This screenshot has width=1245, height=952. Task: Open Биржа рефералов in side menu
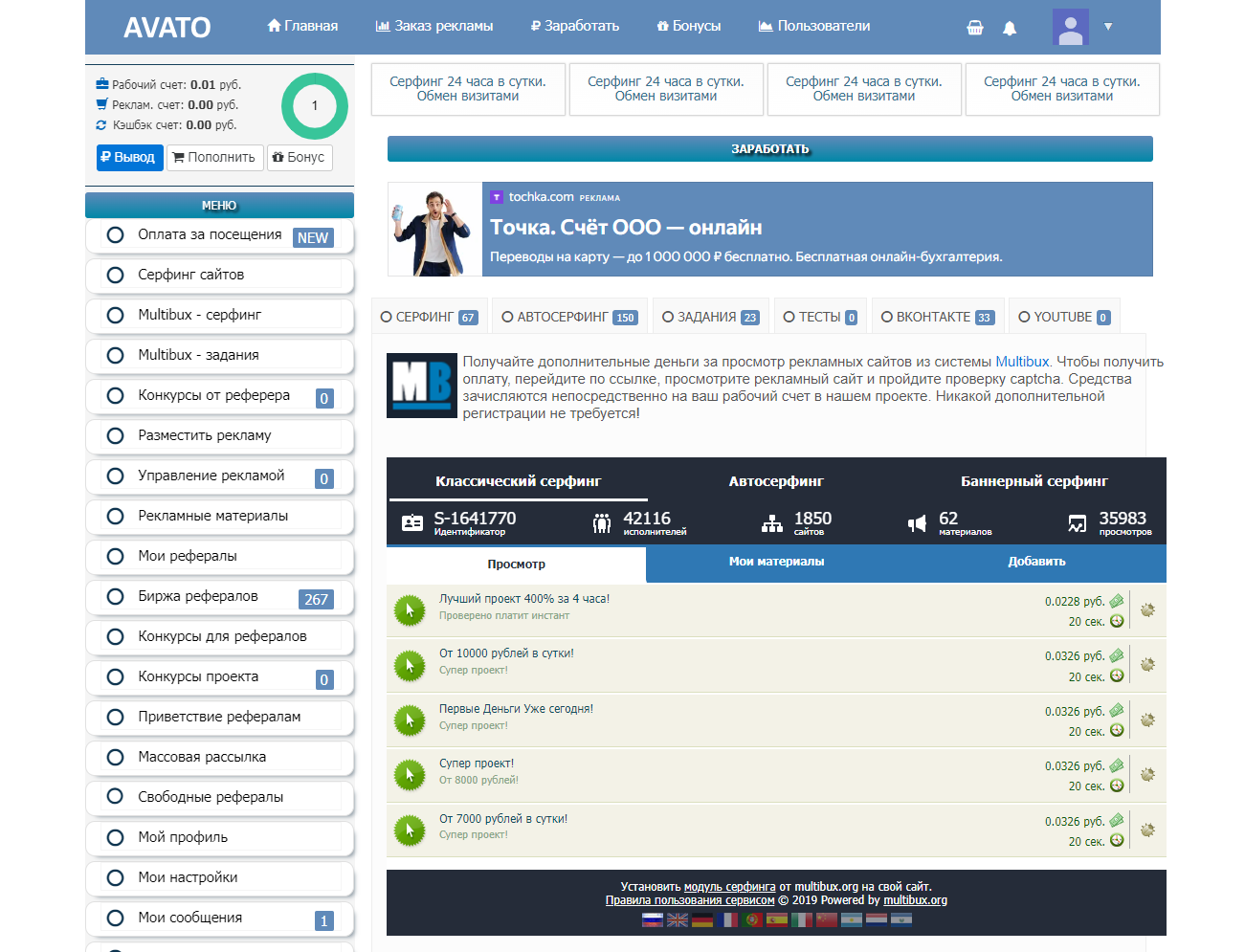click(219, 597)
